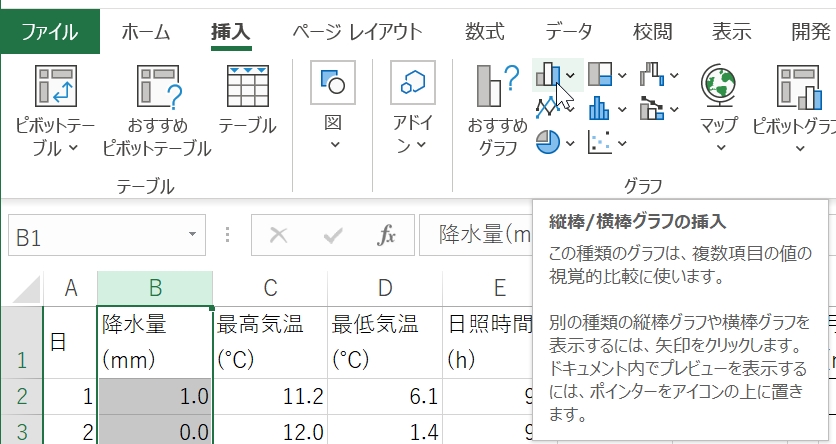Expand the waterfall chart dropdown arrow
The width and height of the screenshot is (836, 444).
click(674, 76)
